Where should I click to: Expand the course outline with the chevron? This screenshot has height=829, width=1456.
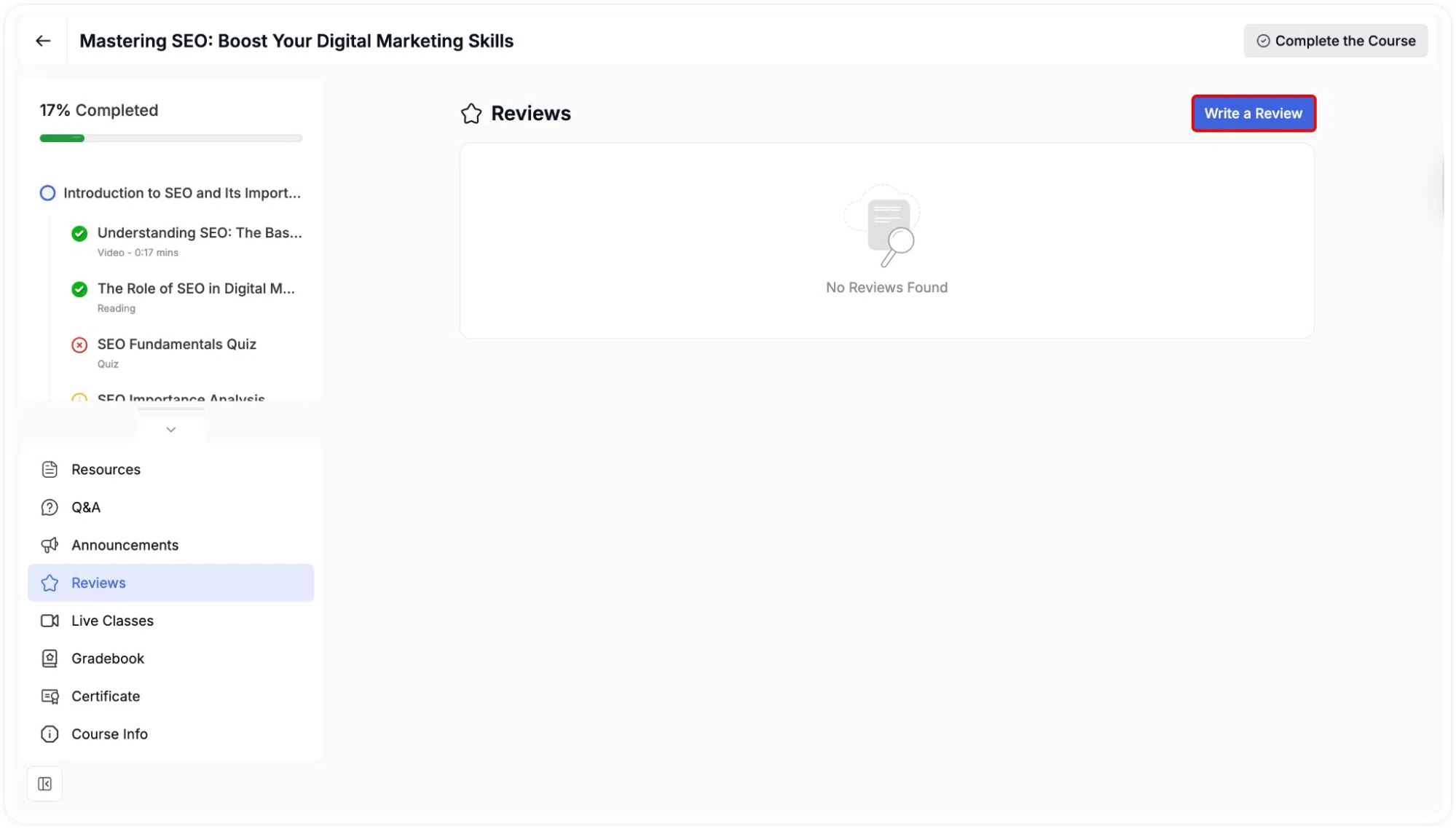171,430
